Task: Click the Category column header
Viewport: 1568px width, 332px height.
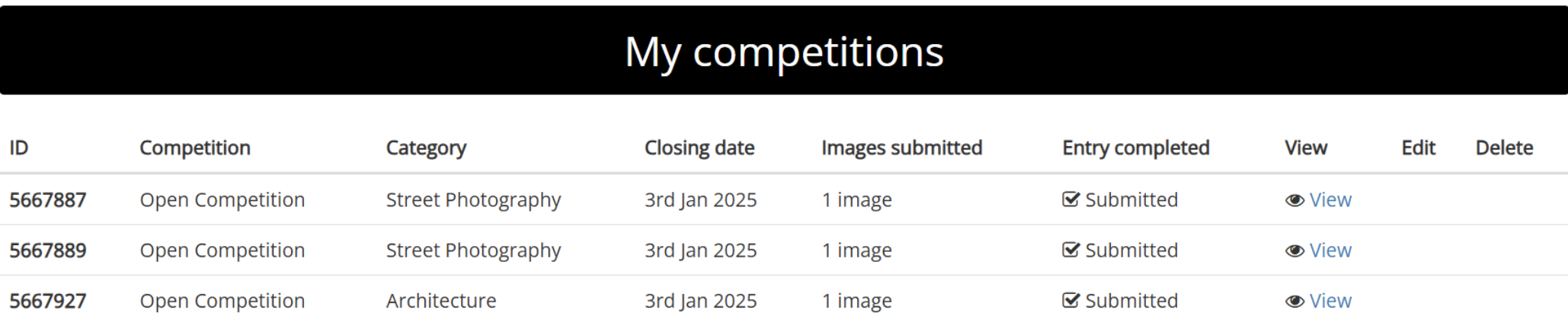Action: point(426,148)
